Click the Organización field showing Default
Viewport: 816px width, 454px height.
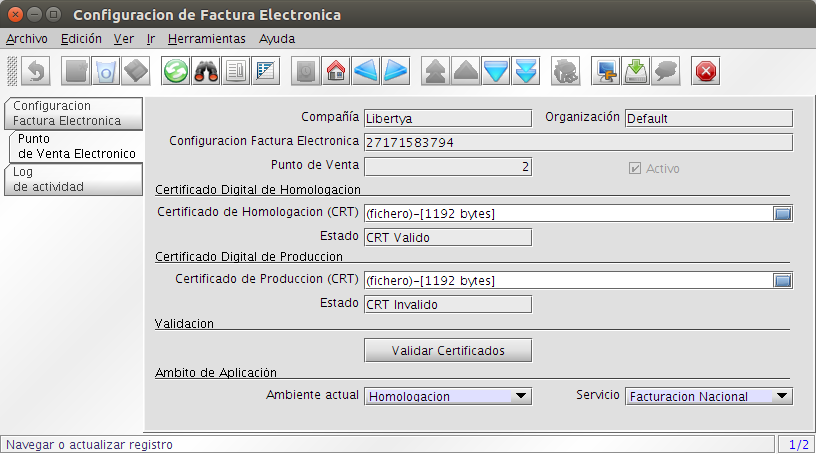709,118
